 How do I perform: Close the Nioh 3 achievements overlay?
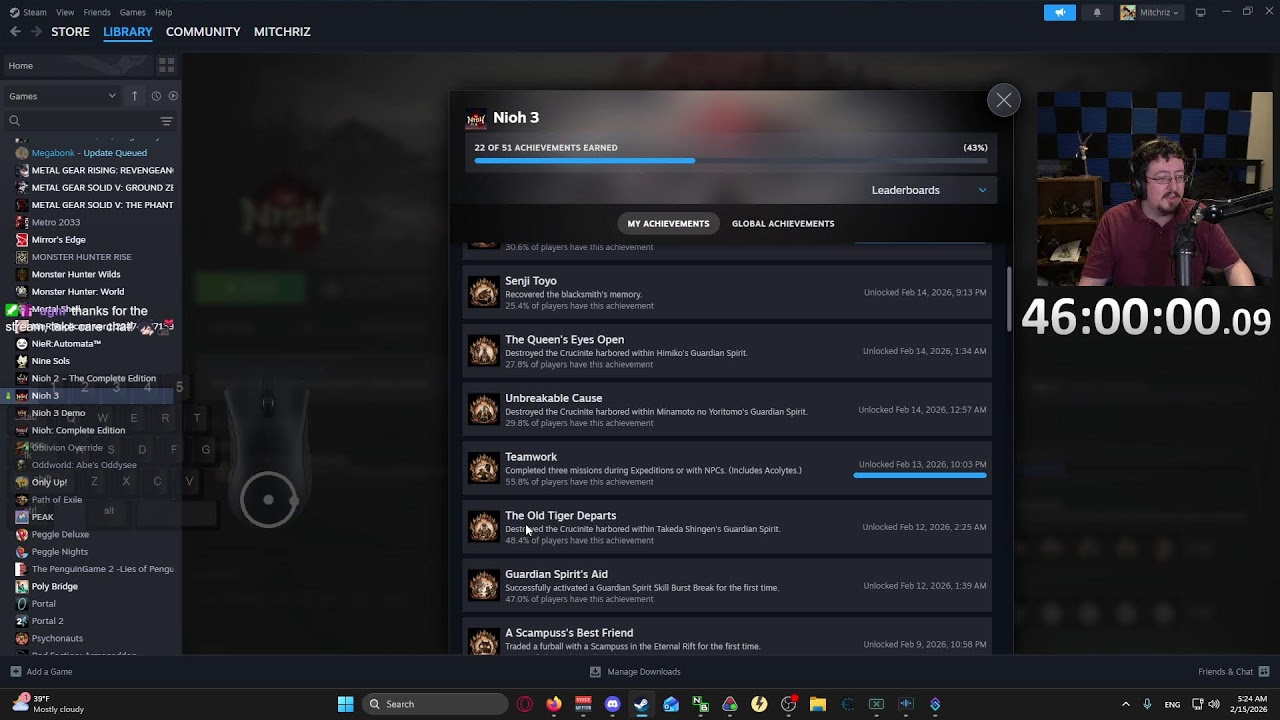1004,100
